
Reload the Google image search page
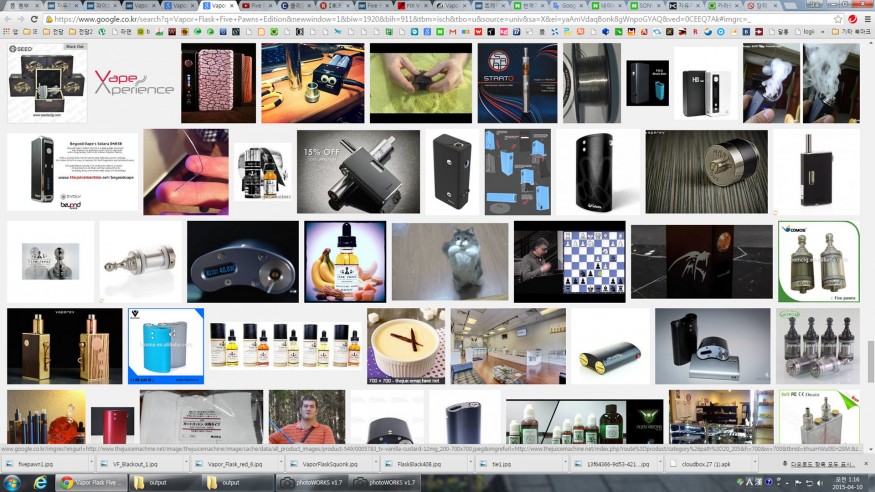(35, 19)
